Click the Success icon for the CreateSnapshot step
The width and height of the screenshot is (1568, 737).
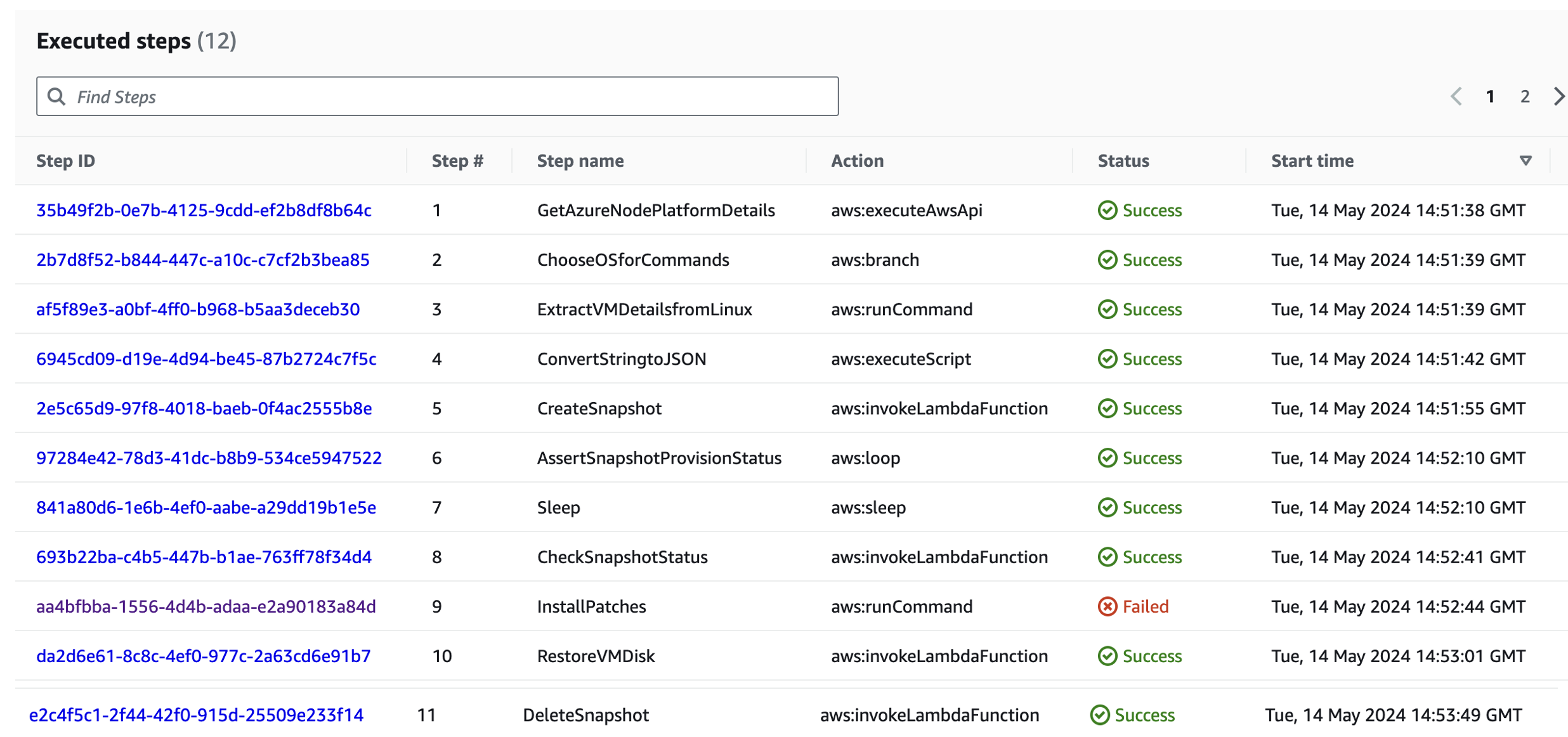1107,408
